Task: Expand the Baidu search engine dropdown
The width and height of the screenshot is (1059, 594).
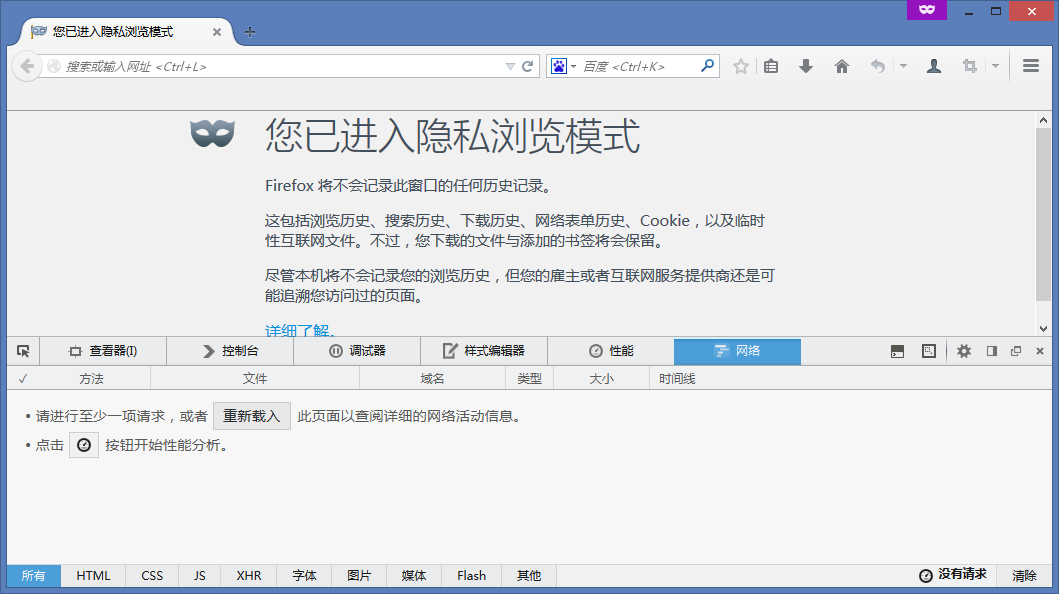Action: [x=562, y=66]
